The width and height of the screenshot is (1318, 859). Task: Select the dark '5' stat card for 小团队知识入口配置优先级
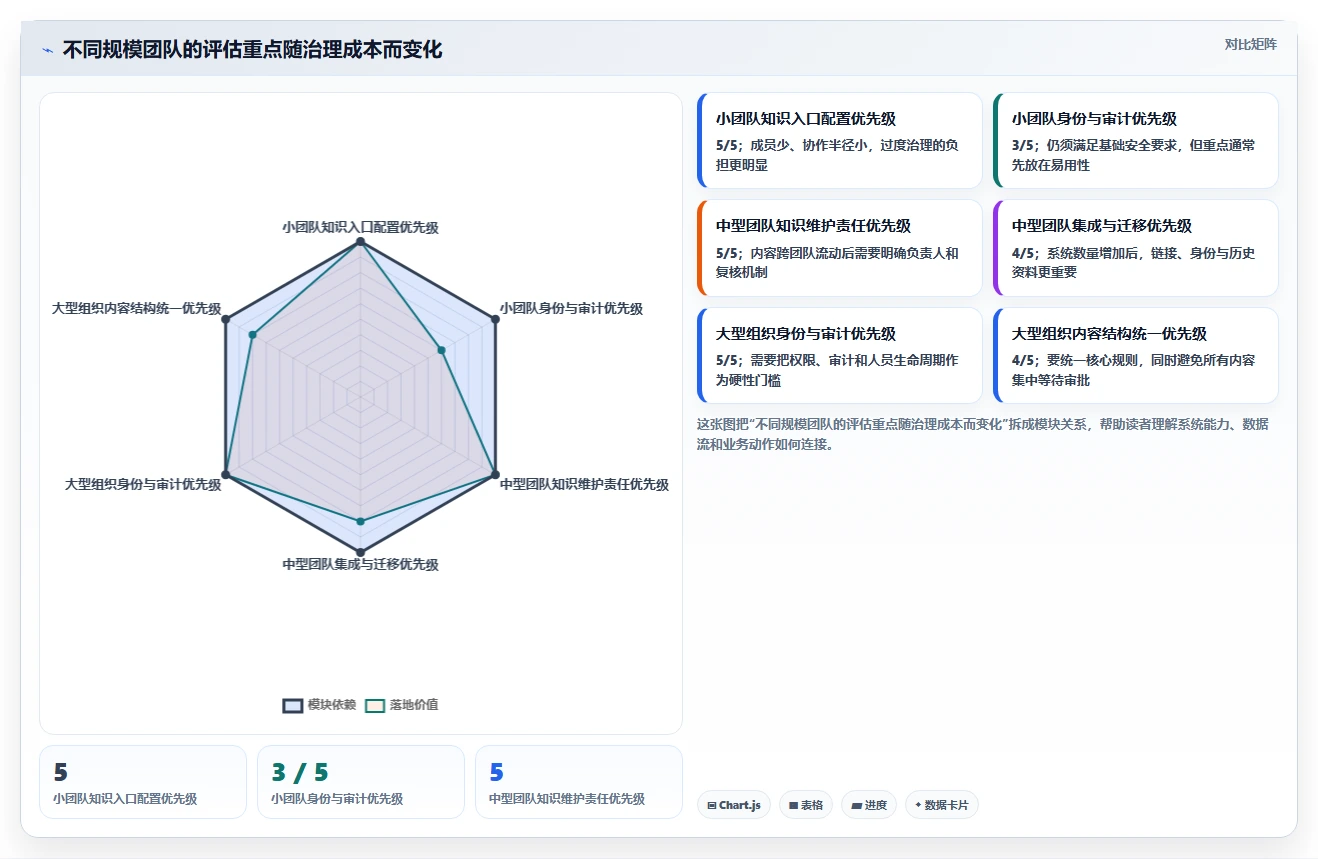(x=143, y=782)
